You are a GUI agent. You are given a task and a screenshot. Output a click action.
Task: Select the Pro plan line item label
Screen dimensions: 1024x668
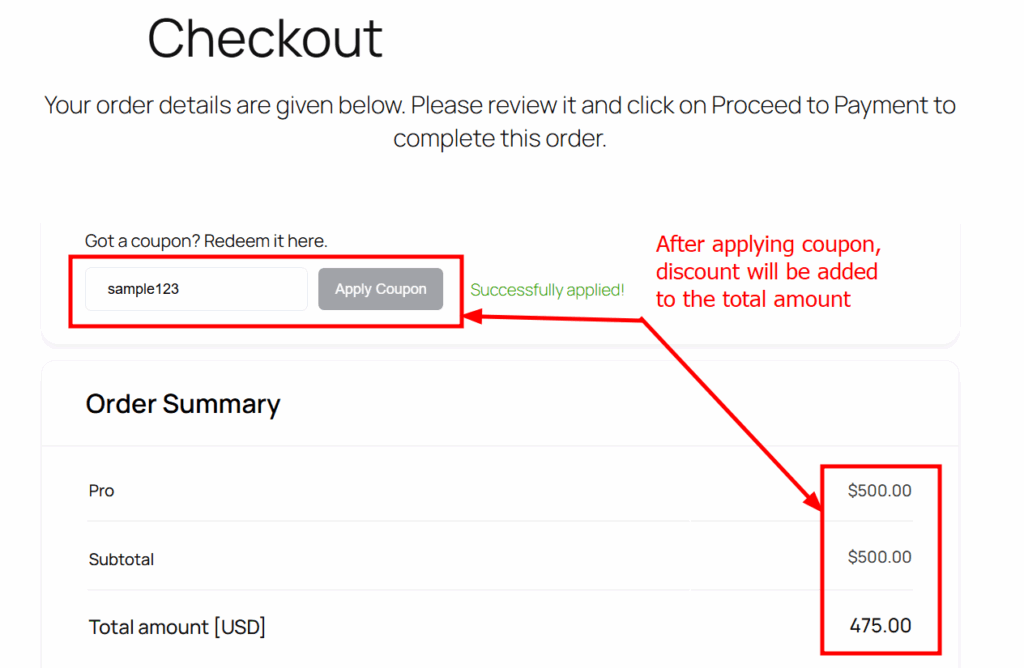tap(101, 491)
